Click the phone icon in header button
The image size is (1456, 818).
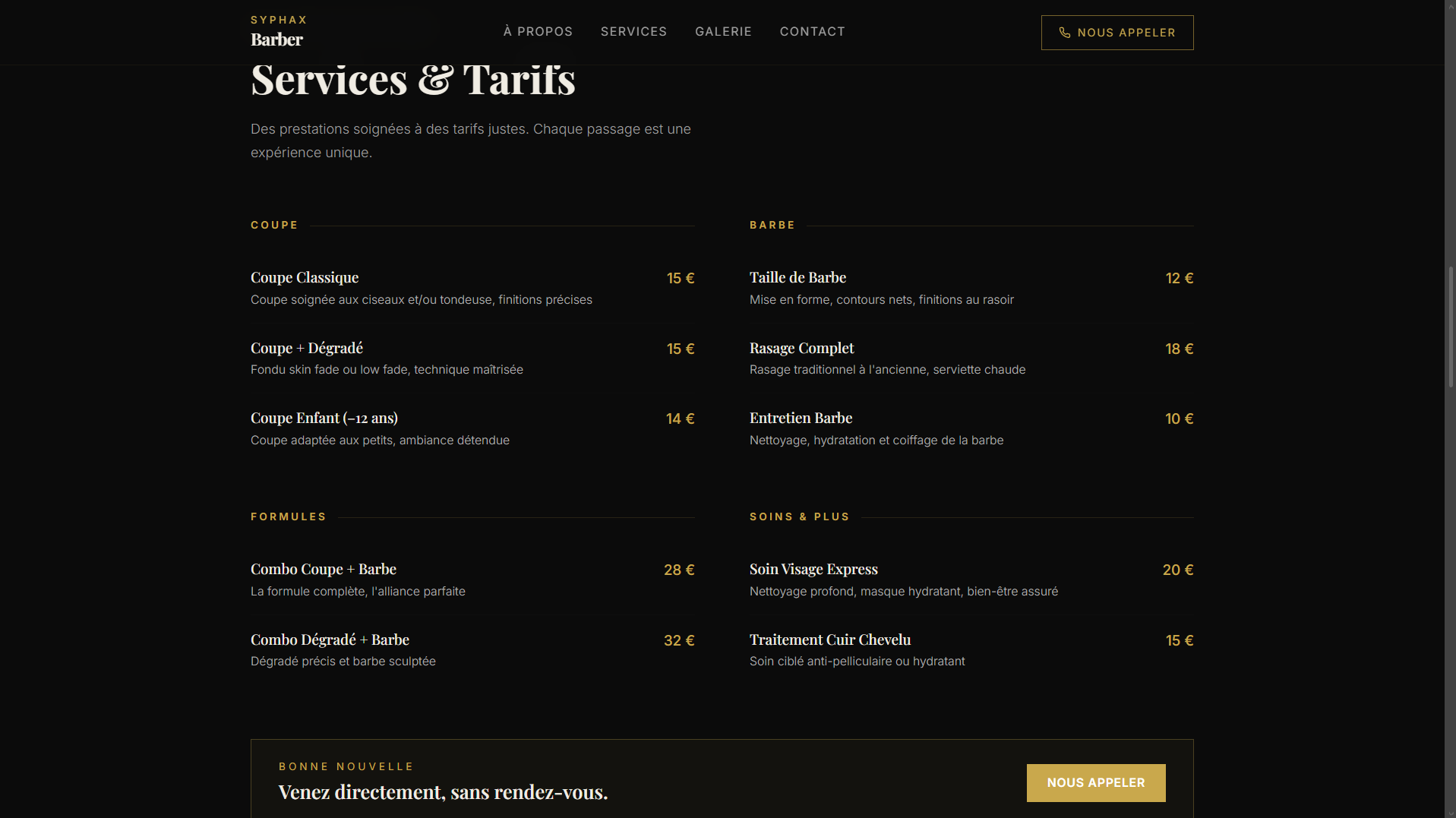(1065, 33)
